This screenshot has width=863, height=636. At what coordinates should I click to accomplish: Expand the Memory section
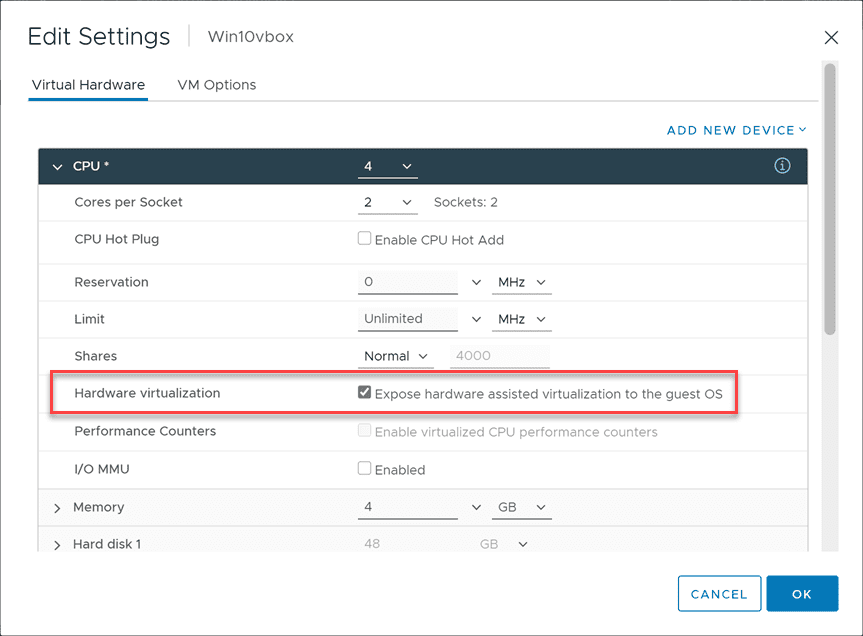[57, 507]
